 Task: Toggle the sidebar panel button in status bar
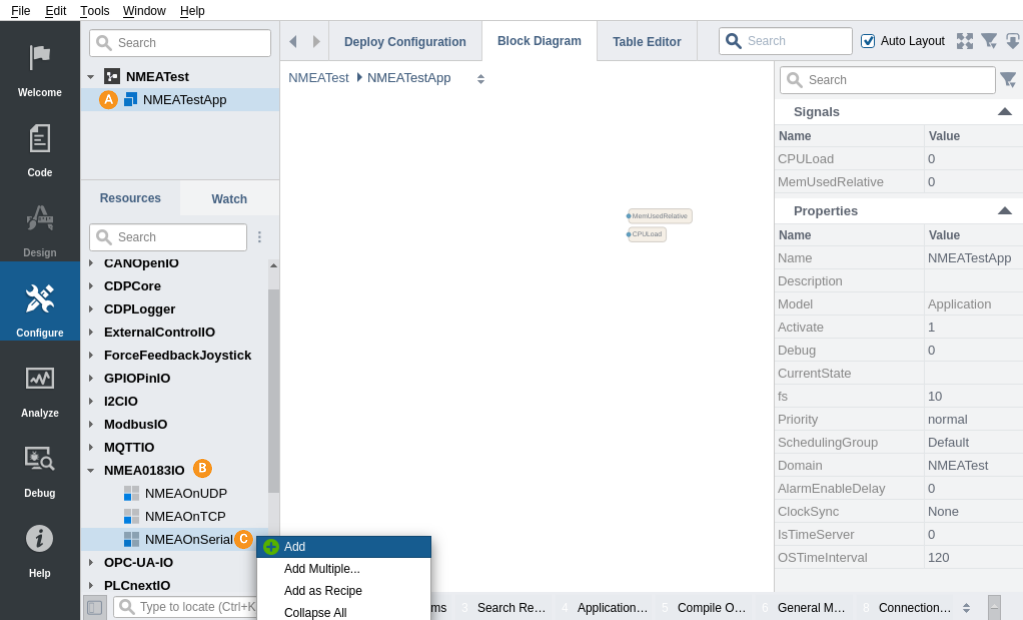(95, 607)
